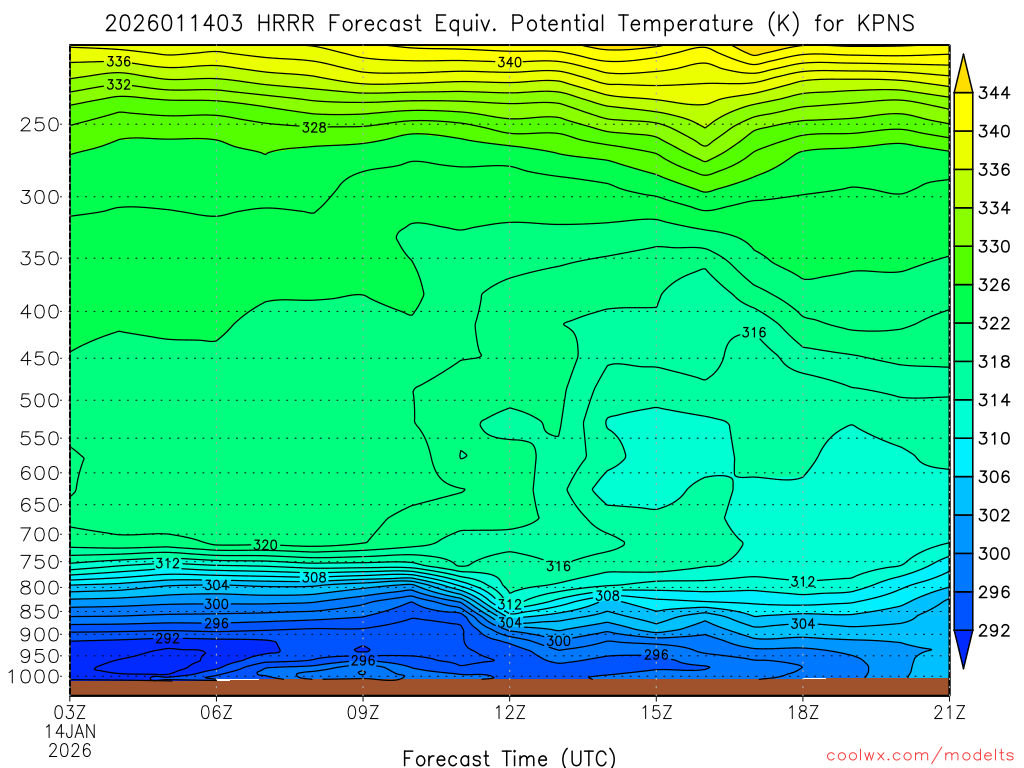
Task: Click the 700 pressure level label
Action: coord(40,535)
